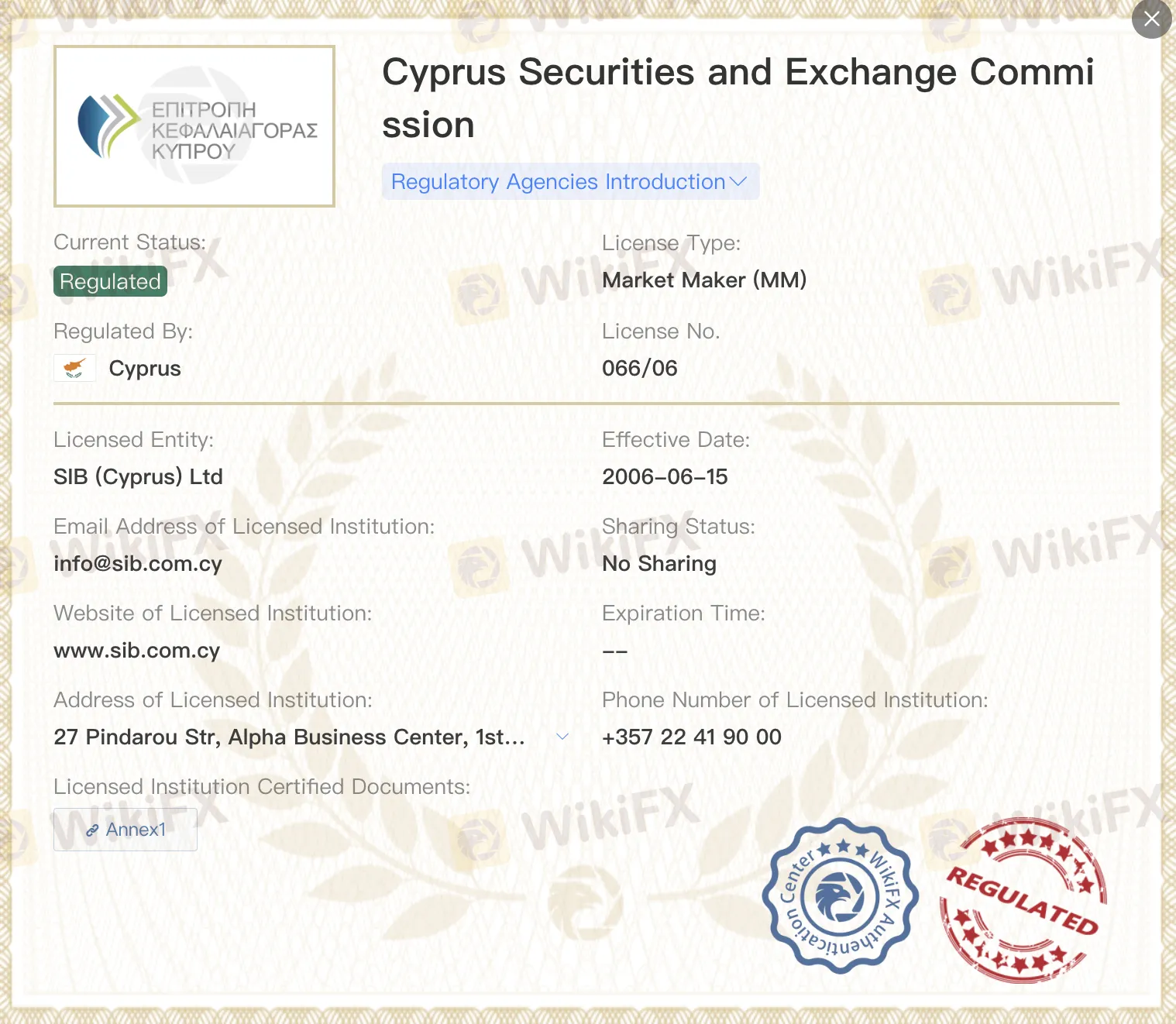Select the effective date 2006-06-15
Image resolution: width=1176 pixels, height=1024 pixels.
click(665, 476)
